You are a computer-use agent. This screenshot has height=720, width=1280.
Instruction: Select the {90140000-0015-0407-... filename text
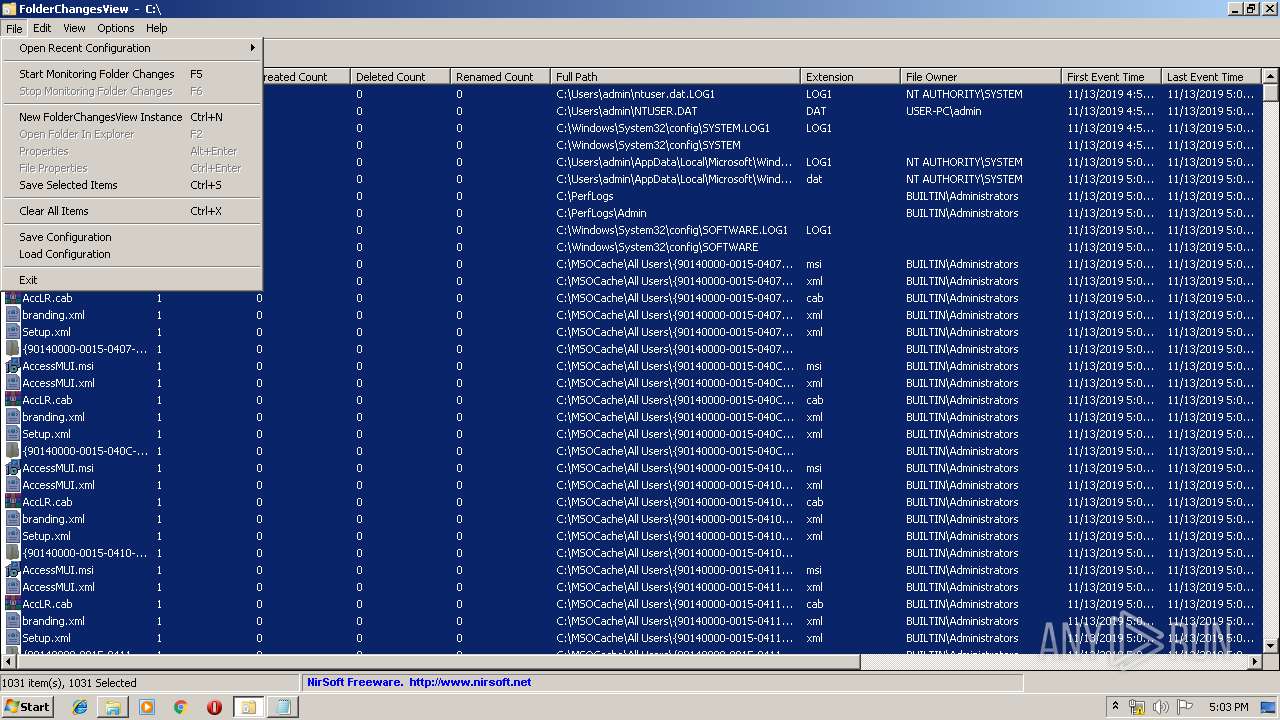85,349
